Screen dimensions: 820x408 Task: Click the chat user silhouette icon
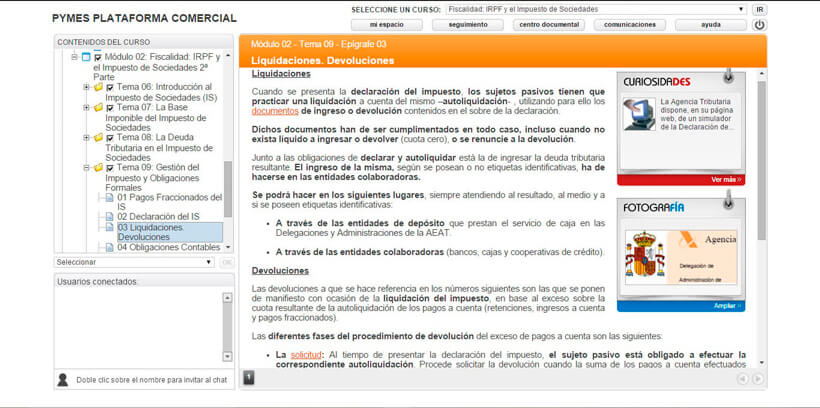tap(63, 380)
